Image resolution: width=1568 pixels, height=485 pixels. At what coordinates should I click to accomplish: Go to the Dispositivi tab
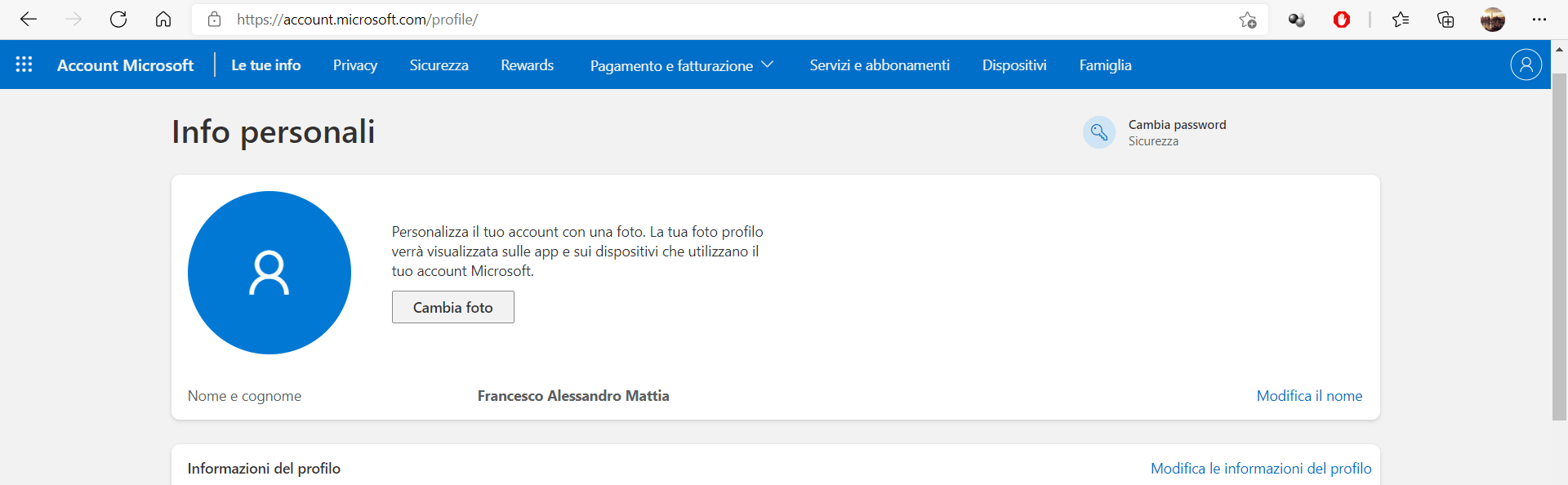coord(1014,65)
